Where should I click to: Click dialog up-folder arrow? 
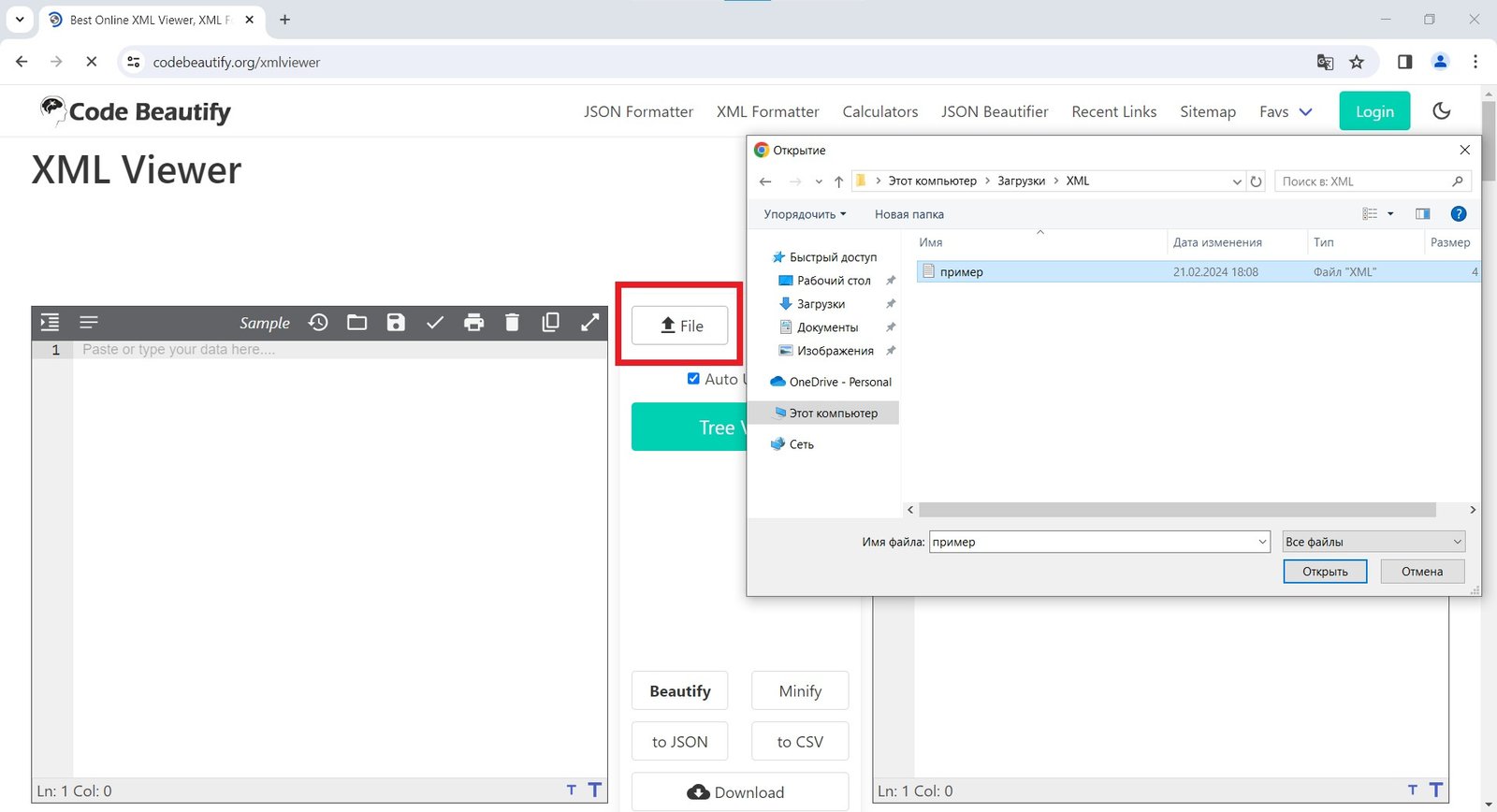pyautogui.click(x=838, y=181)
